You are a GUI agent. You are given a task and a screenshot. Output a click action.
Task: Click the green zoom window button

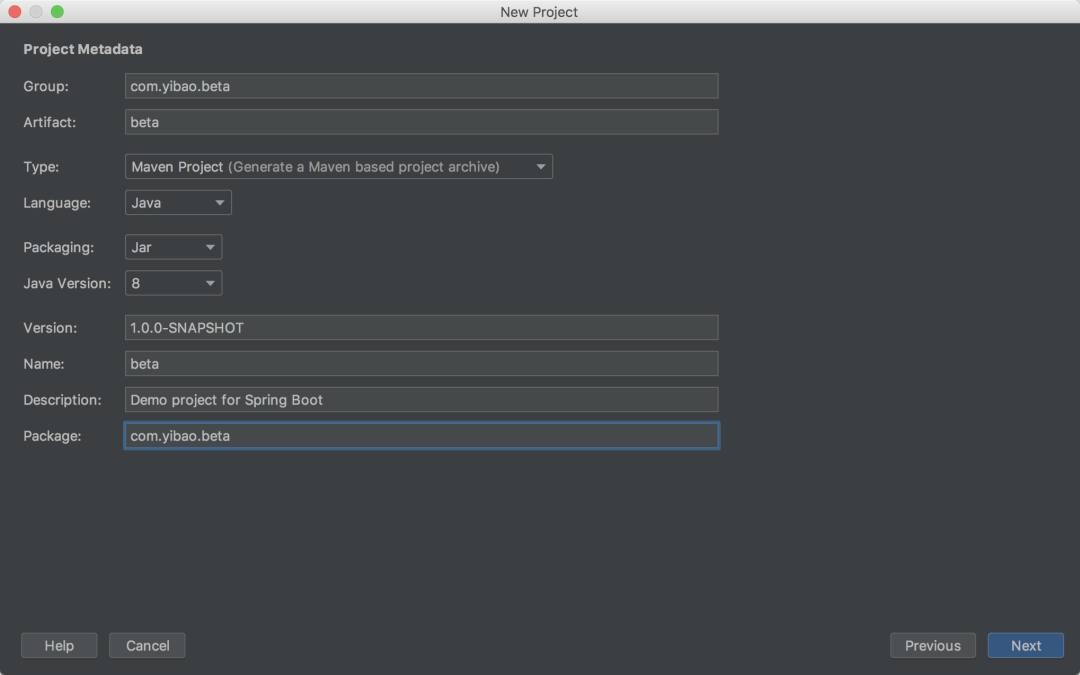tap(57, 12)
